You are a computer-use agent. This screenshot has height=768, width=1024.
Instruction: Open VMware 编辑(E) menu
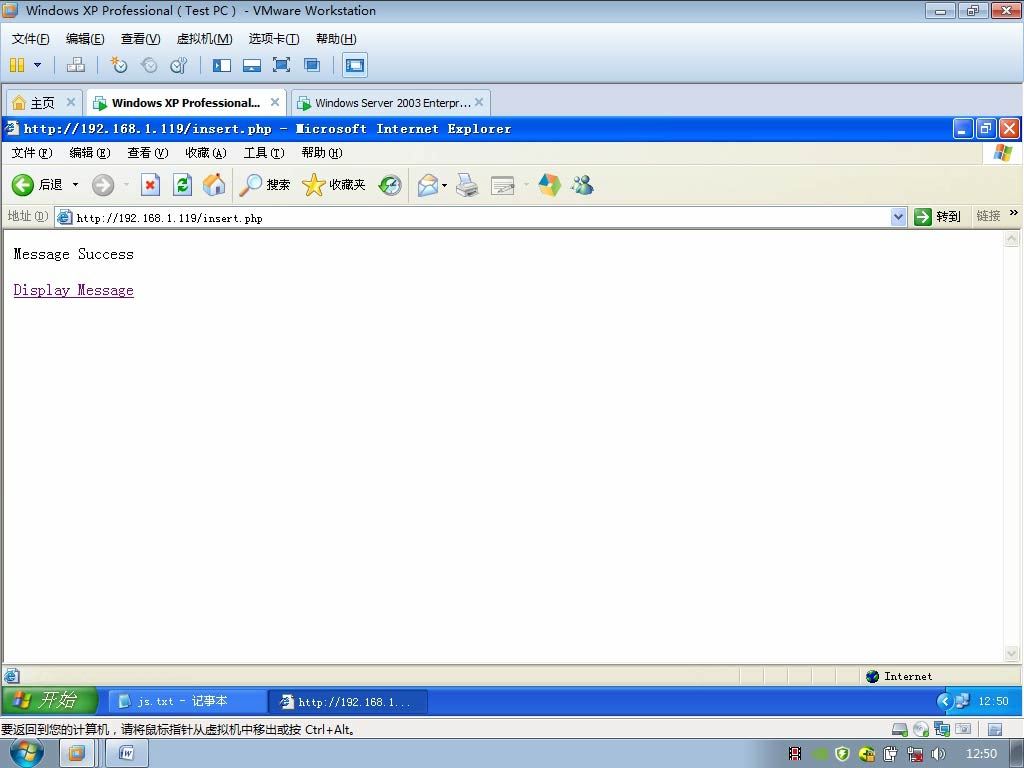click(85, 39)
